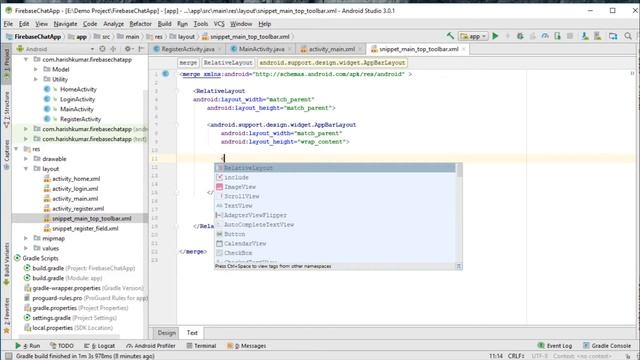The height and width of the screenshot is (360, 640).
Task: Click the Debug app bug icon
Action: pyautogui.click(x=520, y=36)
